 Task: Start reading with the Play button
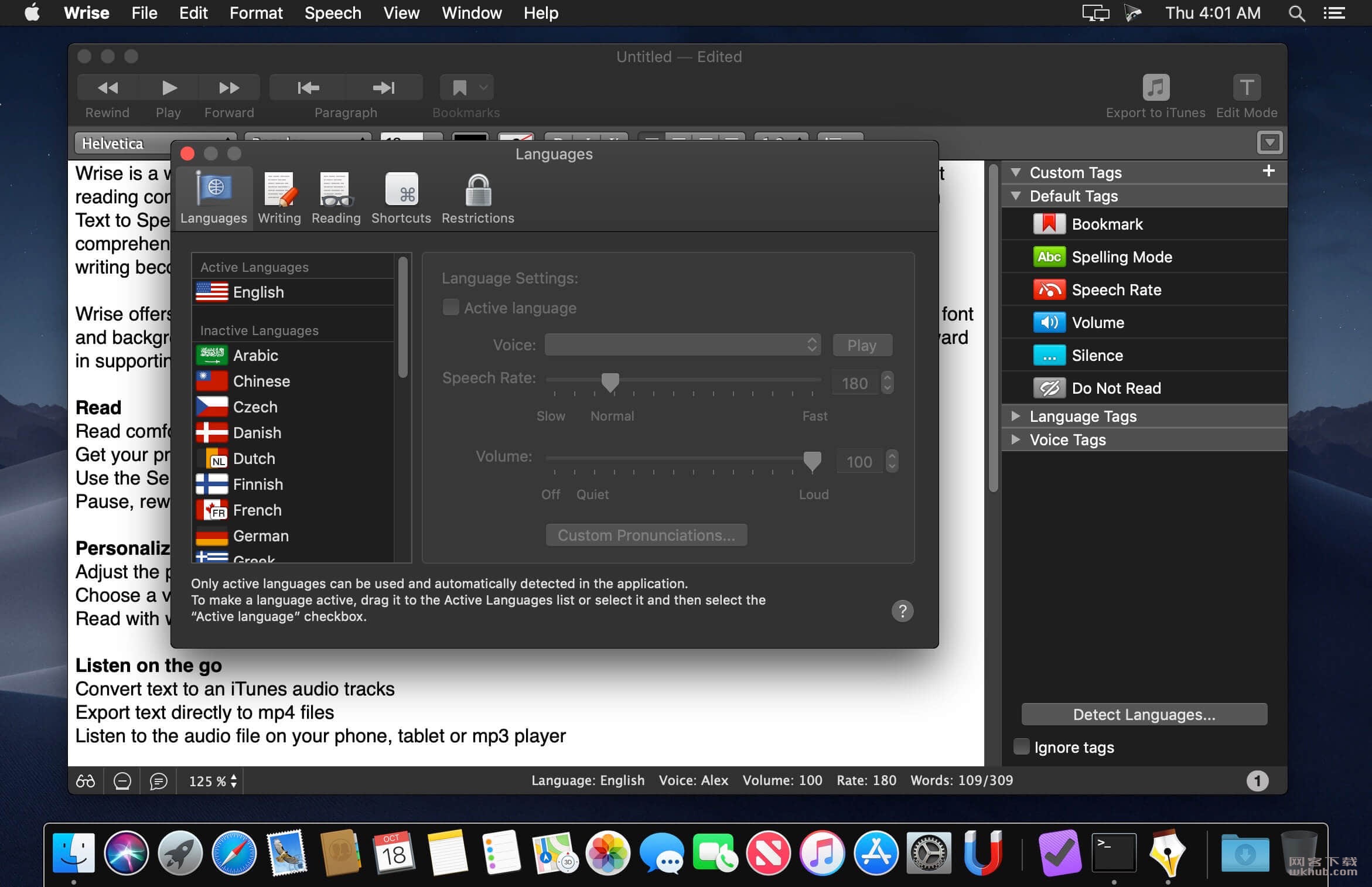tap(169, 88)
